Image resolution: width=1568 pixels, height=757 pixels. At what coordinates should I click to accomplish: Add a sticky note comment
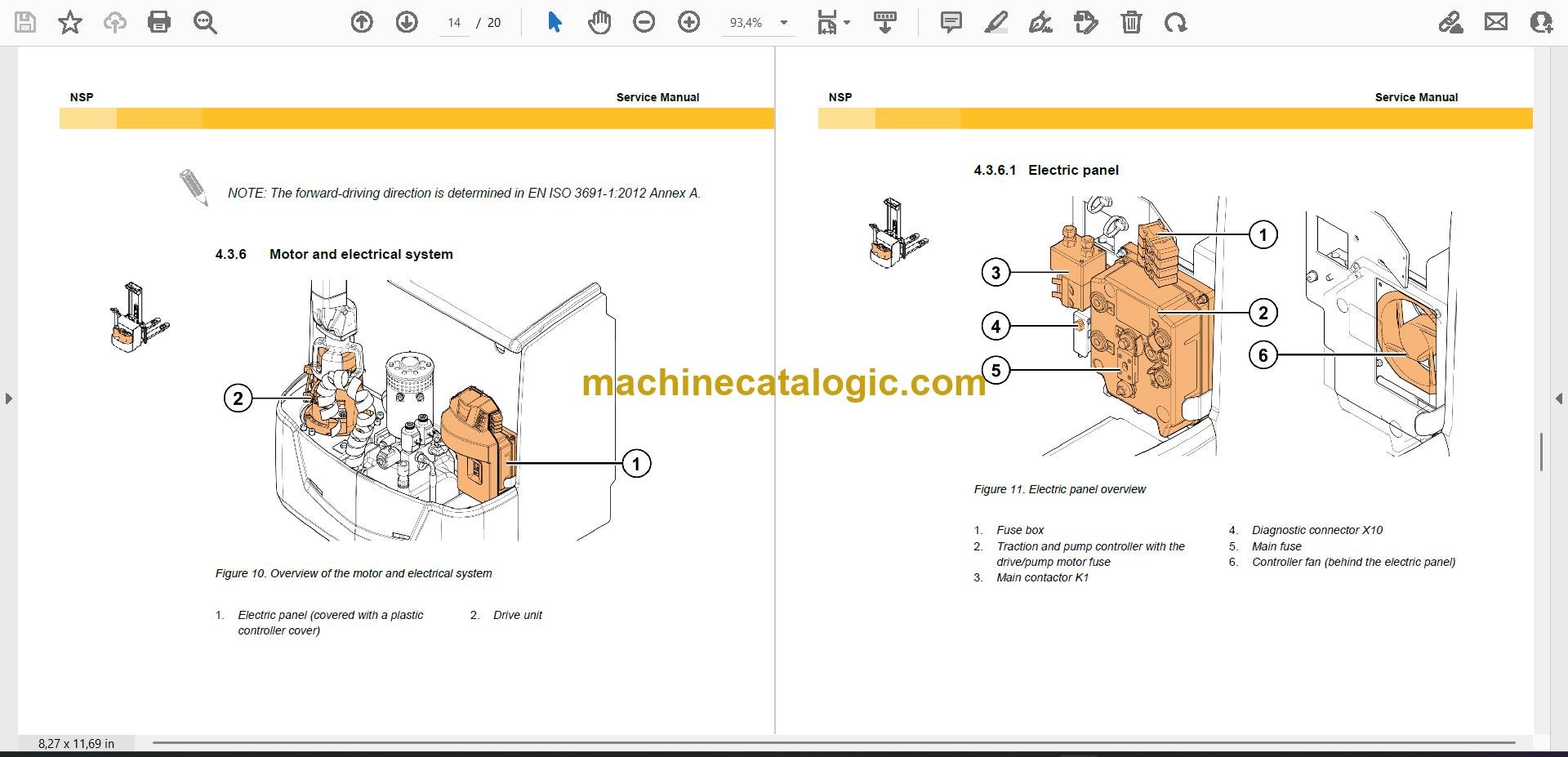(951, 22)
